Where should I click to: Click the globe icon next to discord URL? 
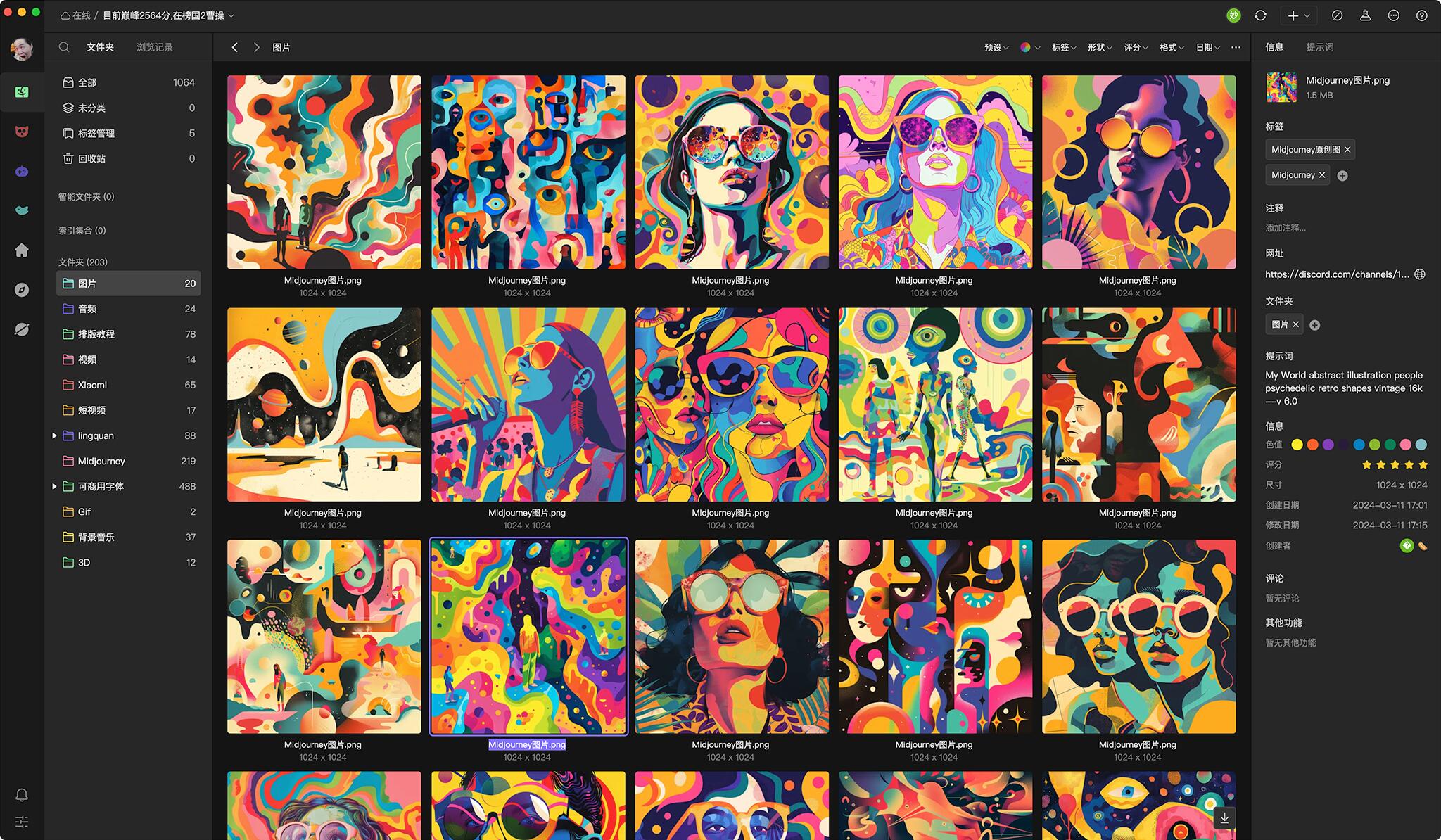tap(1420, 274)
